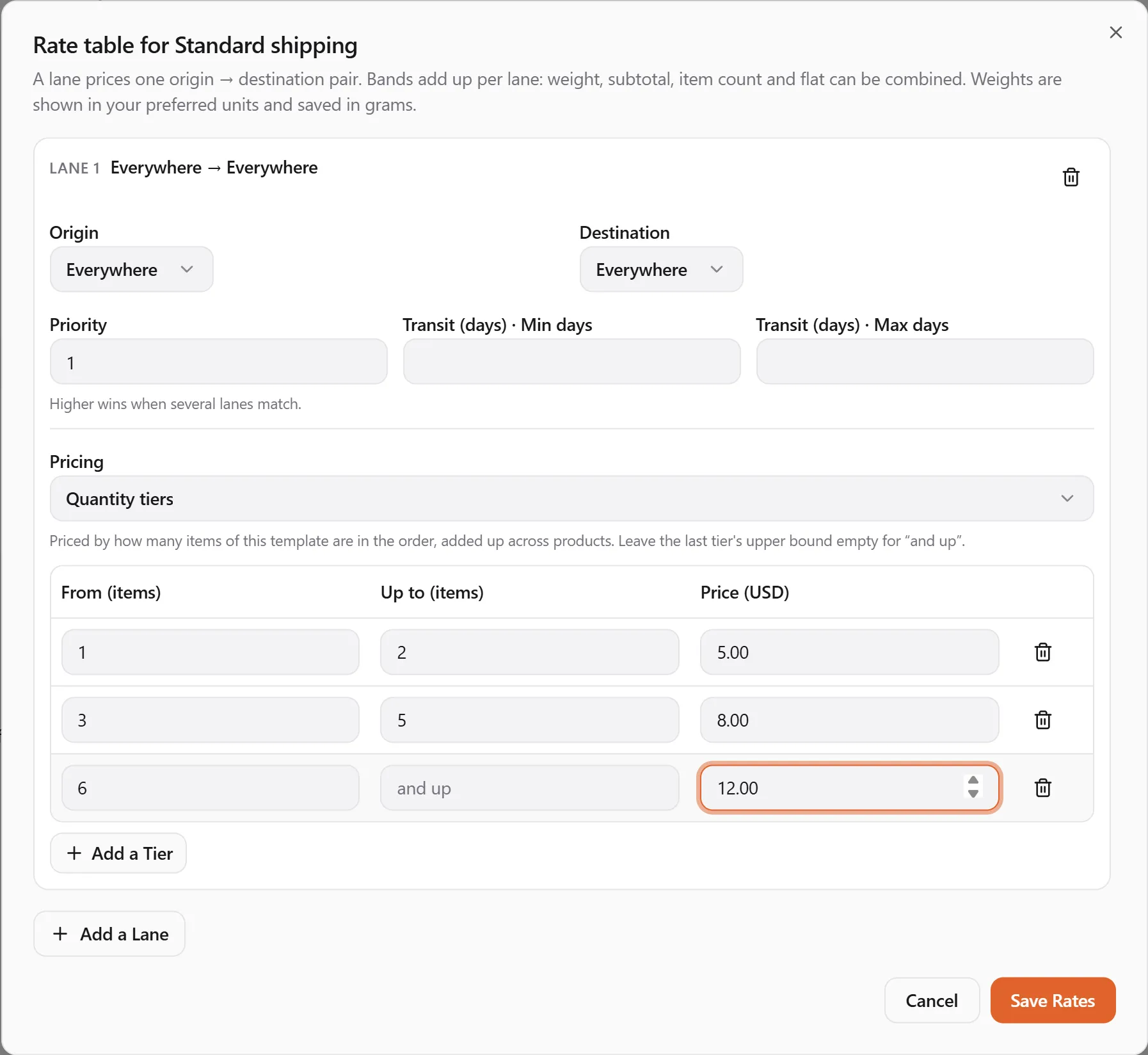Screen dimensions: 1148x1055
Task: Edit the From items value 3
Action: [211, 720]
